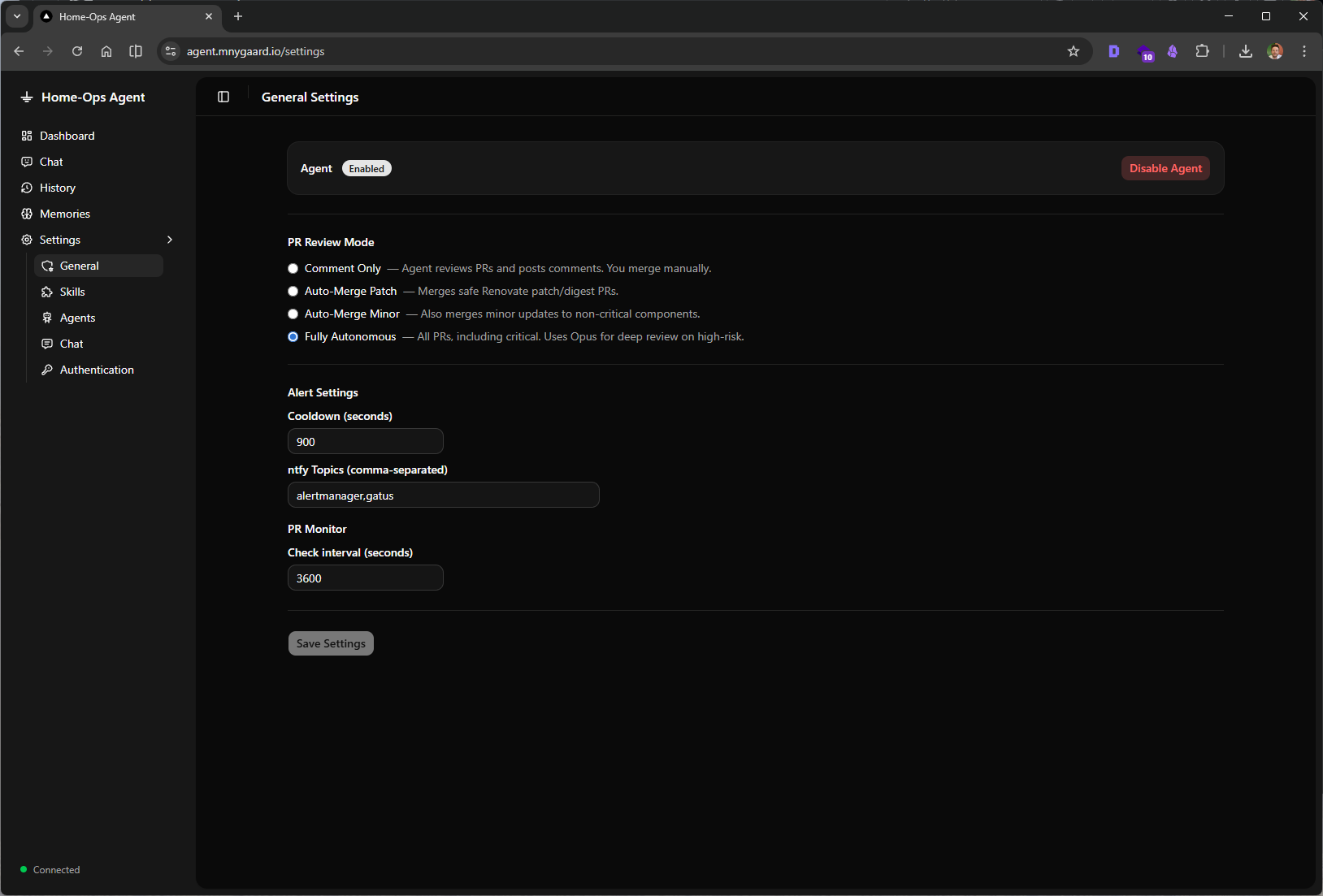Image resolution: width=1323 pixels, height=896 pixels.
Task: Reload the page with refresh icon
Action: [x=77, y=51]
